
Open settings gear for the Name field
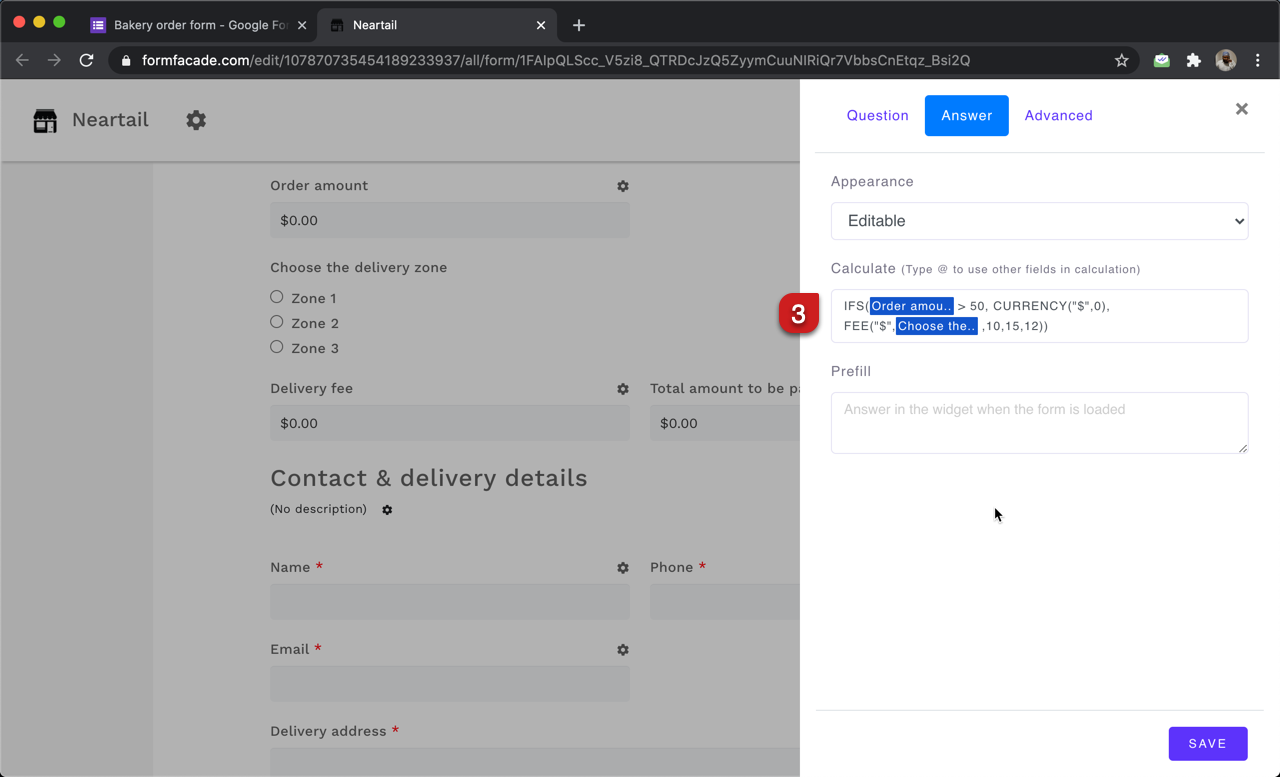point(622,567)
